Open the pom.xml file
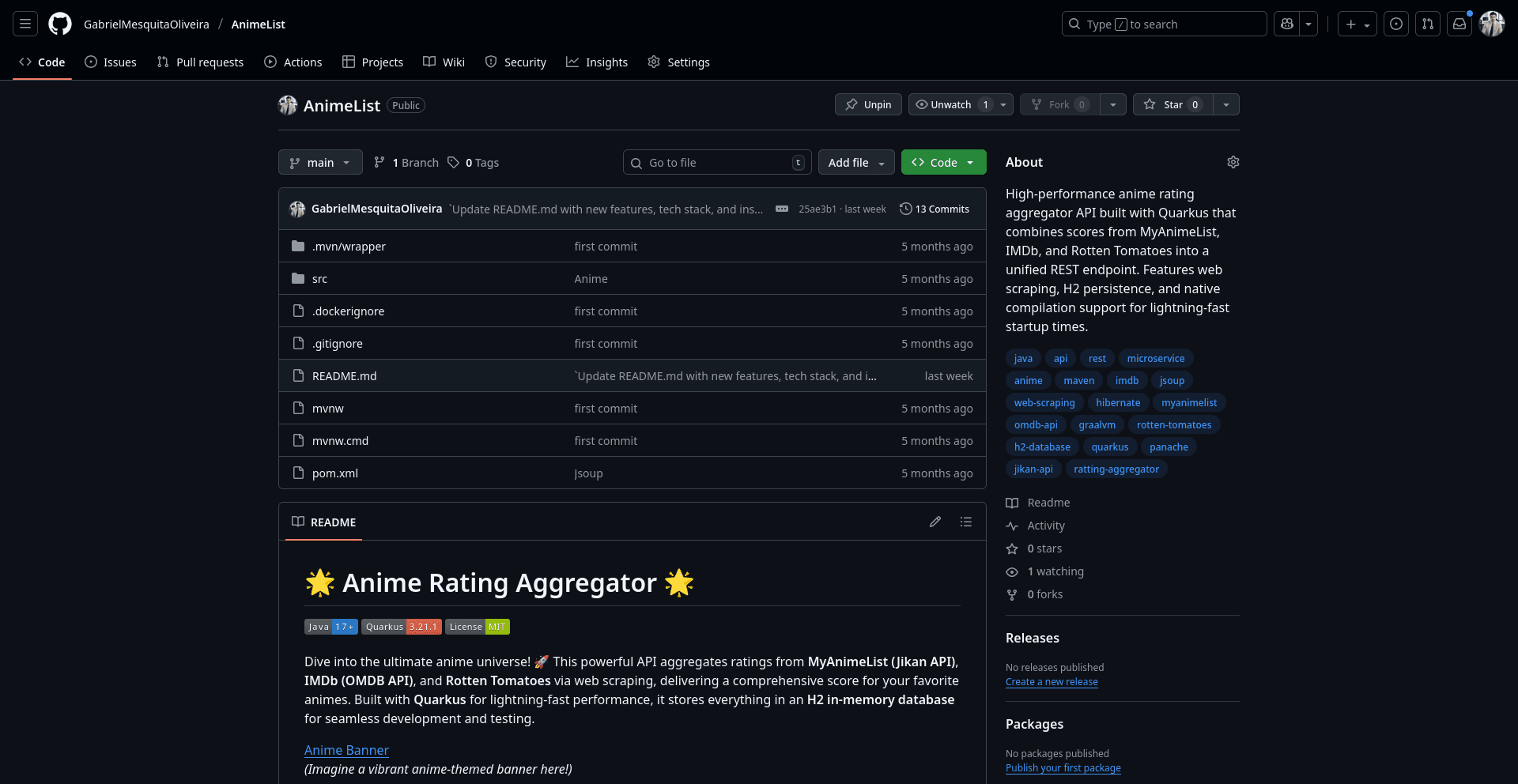The width and height of the screenshot is (1518, 784). [335, 473]
